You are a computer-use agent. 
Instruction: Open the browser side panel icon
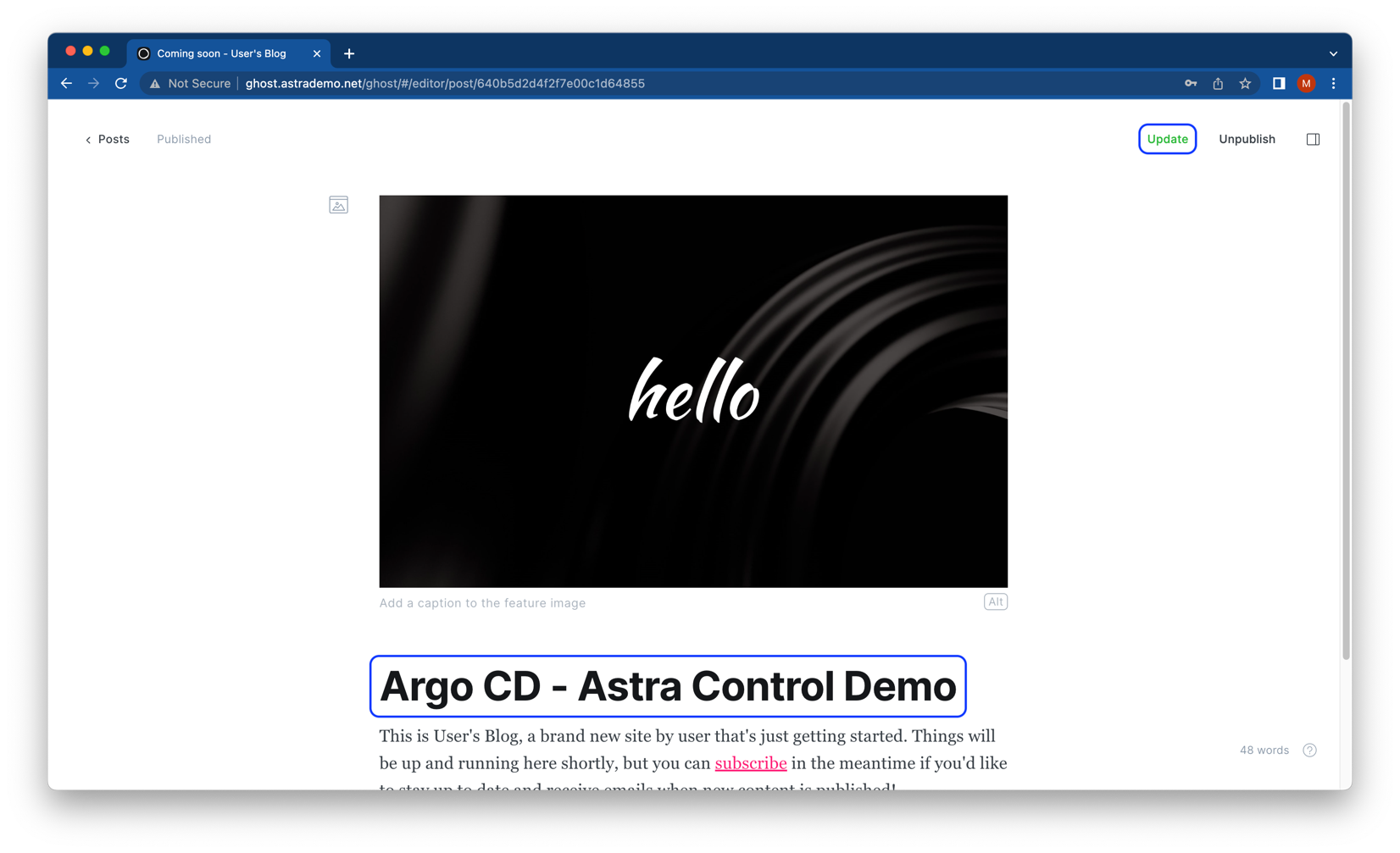(1279, 83)
